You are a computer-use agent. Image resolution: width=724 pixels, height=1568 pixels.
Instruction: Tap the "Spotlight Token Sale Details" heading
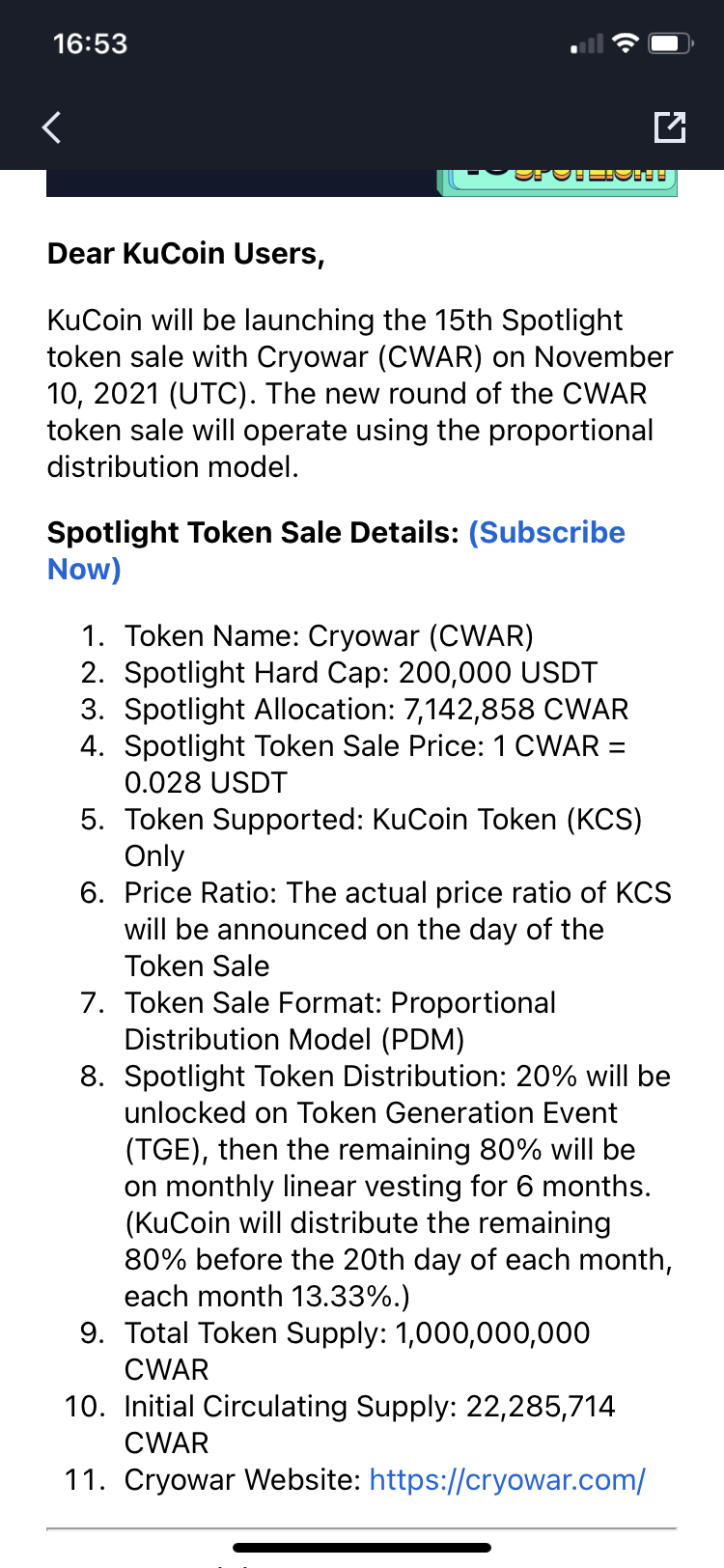pyautogui.click(x=253, y=533)
